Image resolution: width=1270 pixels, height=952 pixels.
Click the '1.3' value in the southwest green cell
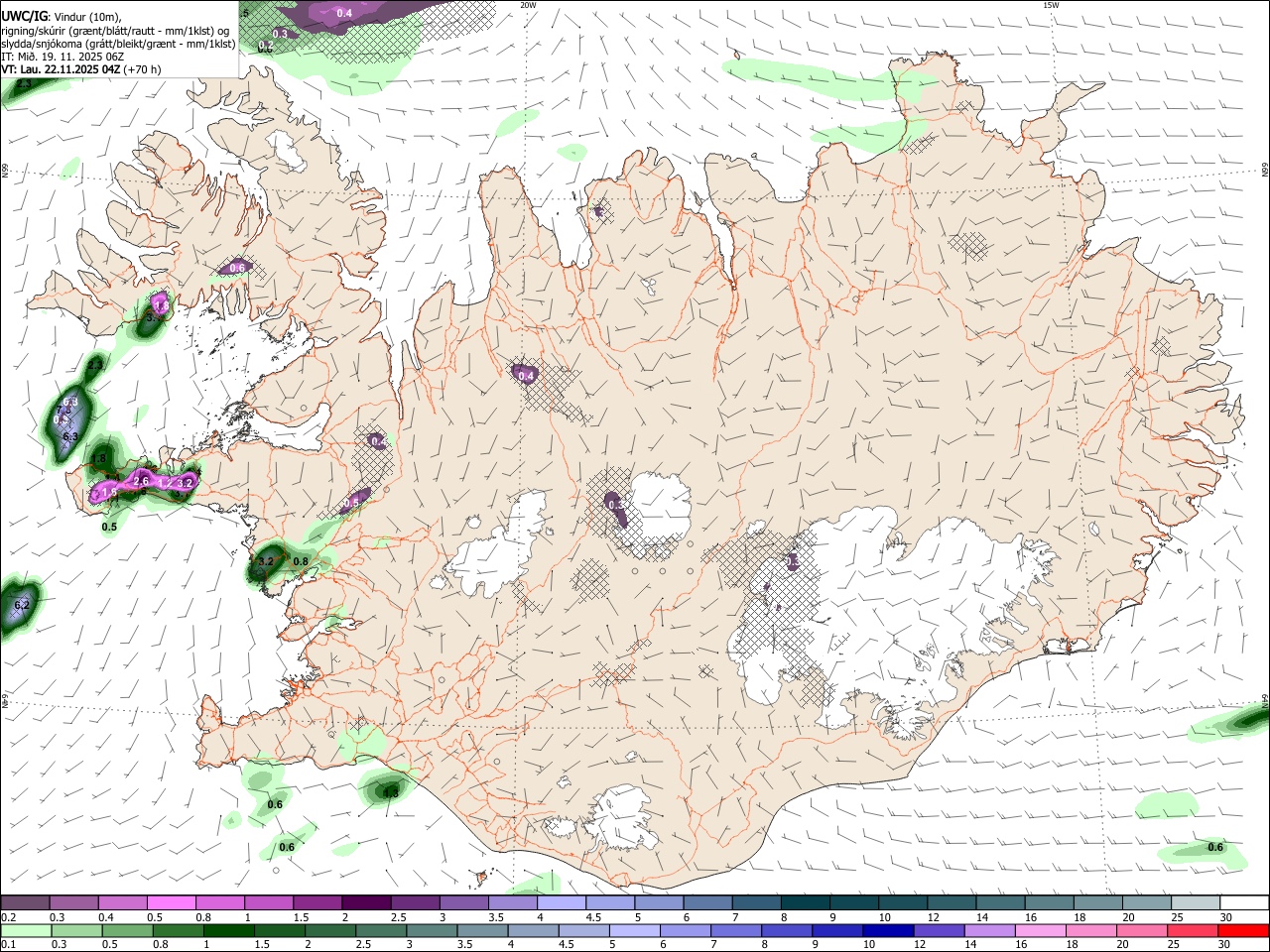coord(390,792)
